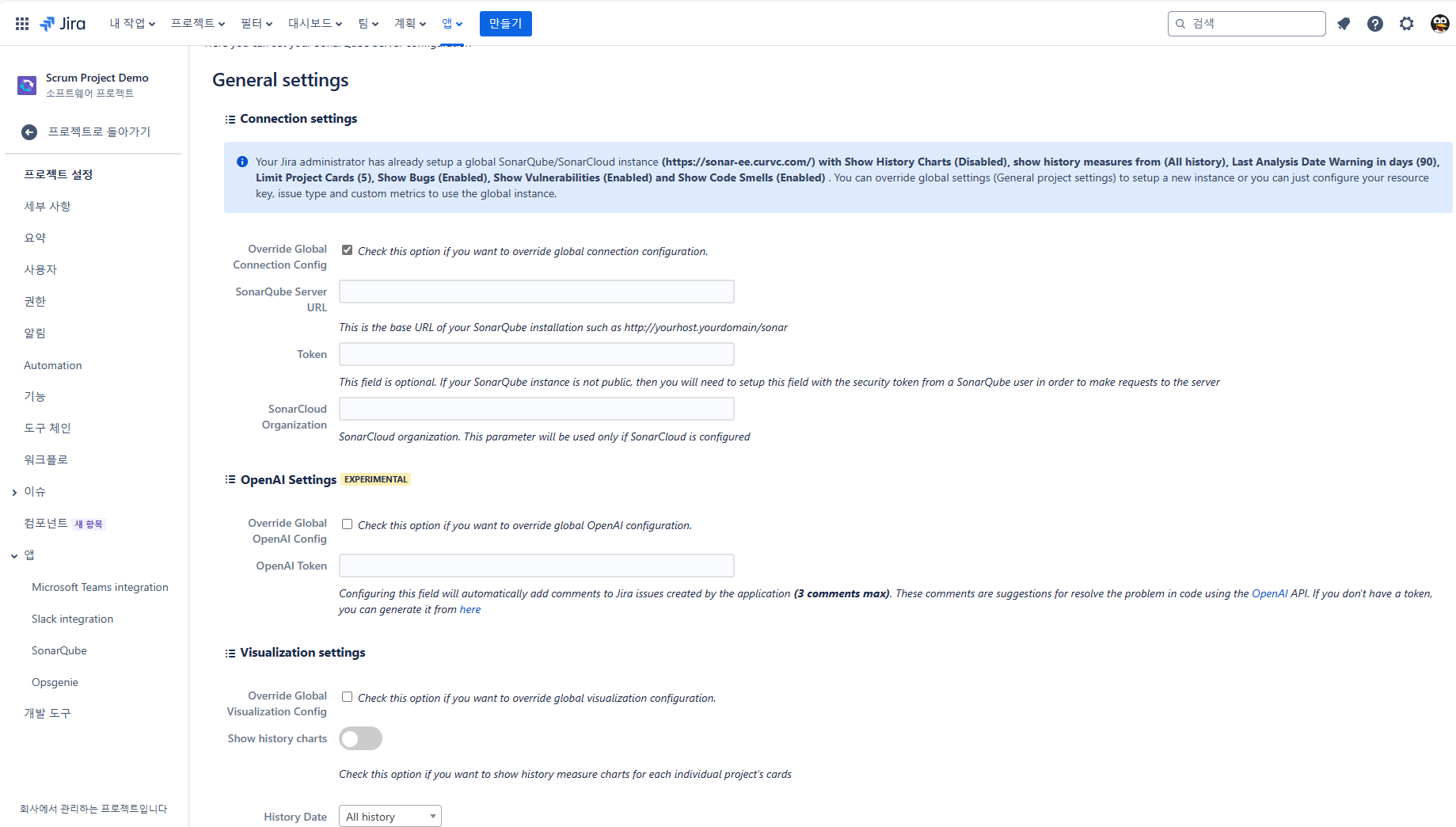The height and width of the screenshot is (827, 1456).
Task: Open the help question mark icon
Action: [x=1375, y=24]
